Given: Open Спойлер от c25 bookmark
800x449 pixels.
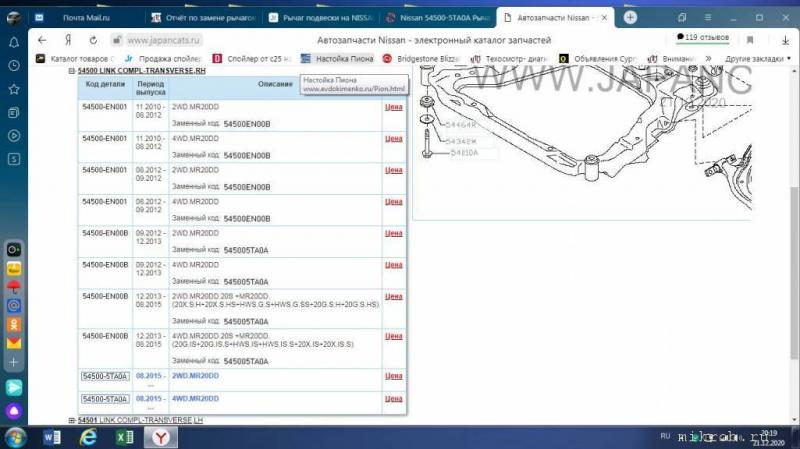Looking at the screenshot, I should (252, 59).
